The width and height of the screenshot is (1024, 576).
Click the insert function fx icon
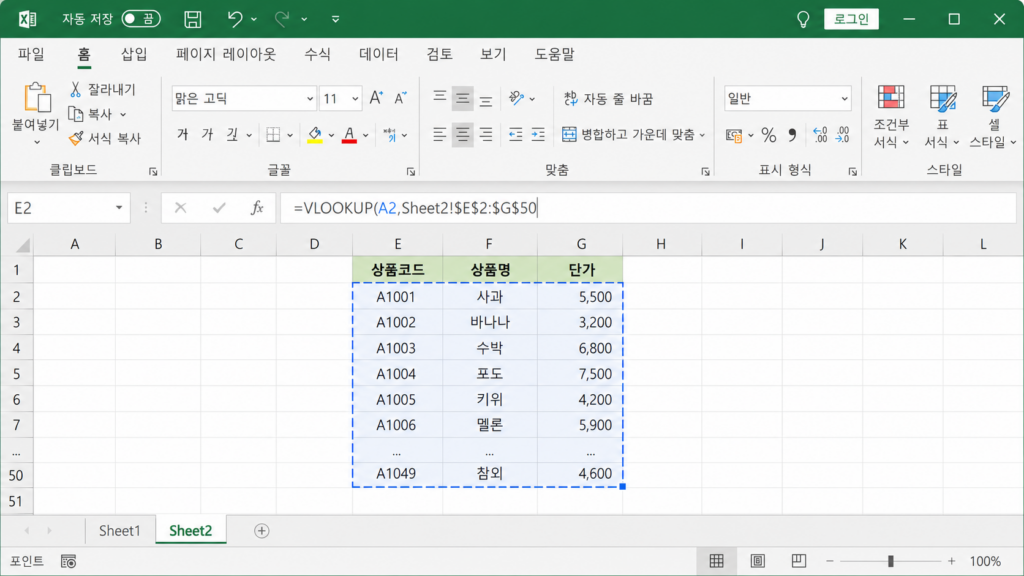pos(257,208)
